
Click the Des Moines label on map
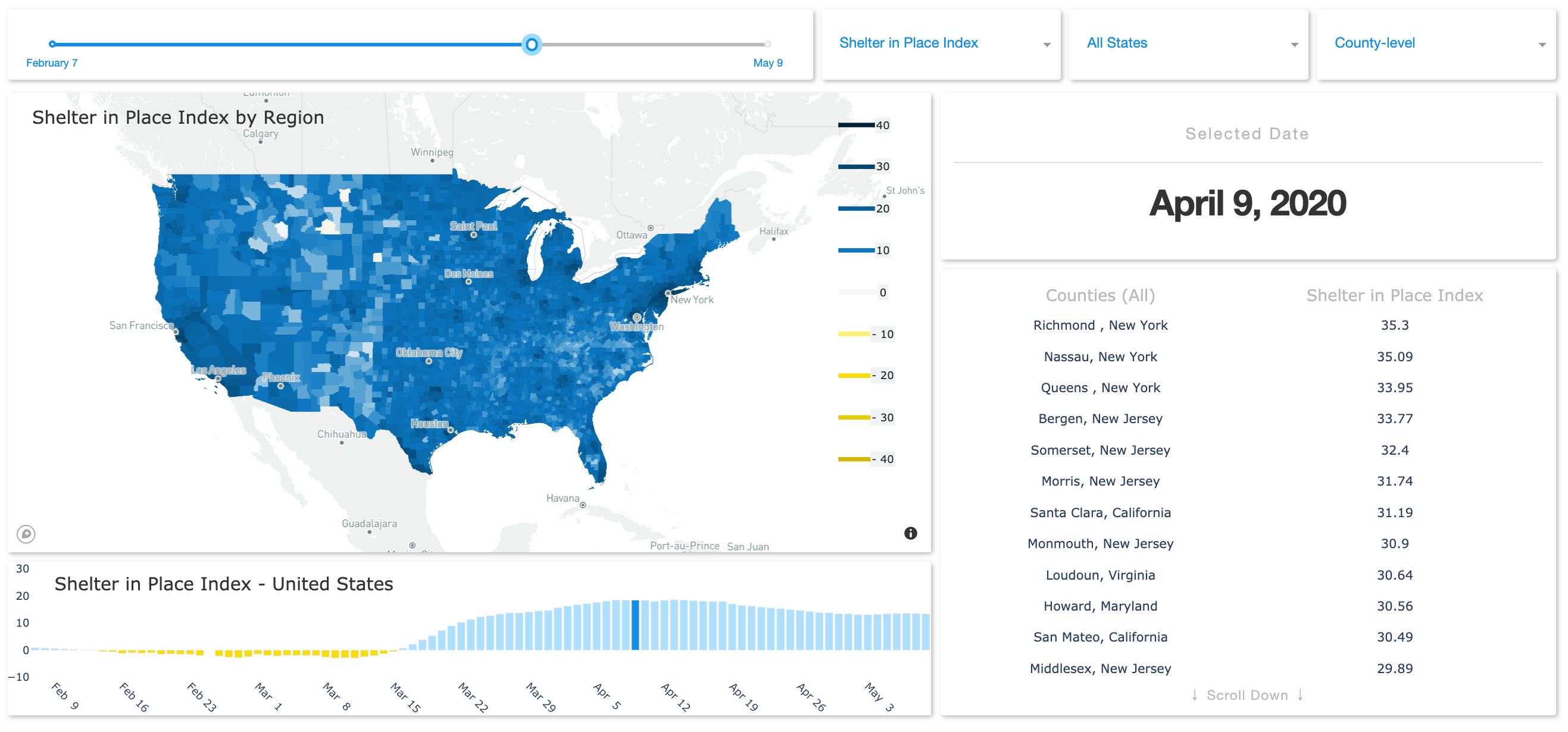coord(468,274)
